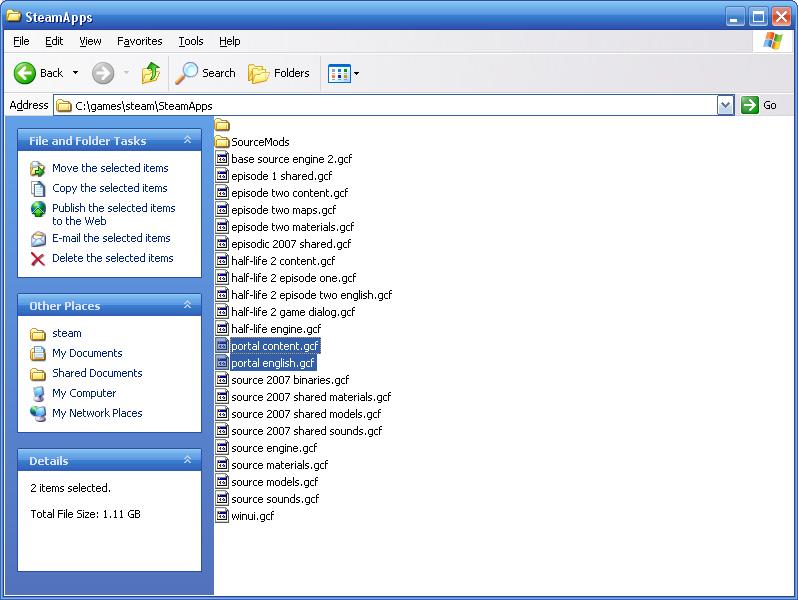Select half-life 2 episode two english.gcf icon
This screenshot has height=600, width=798.
click(222, 294)
